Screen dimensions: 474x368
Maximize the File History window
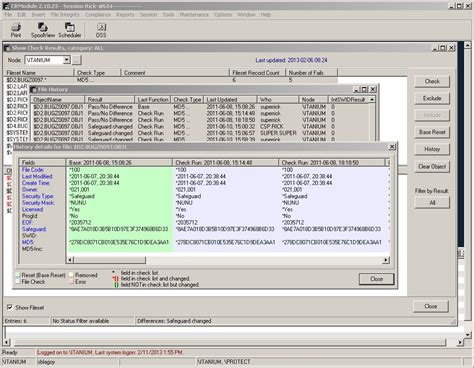point(364,89)
